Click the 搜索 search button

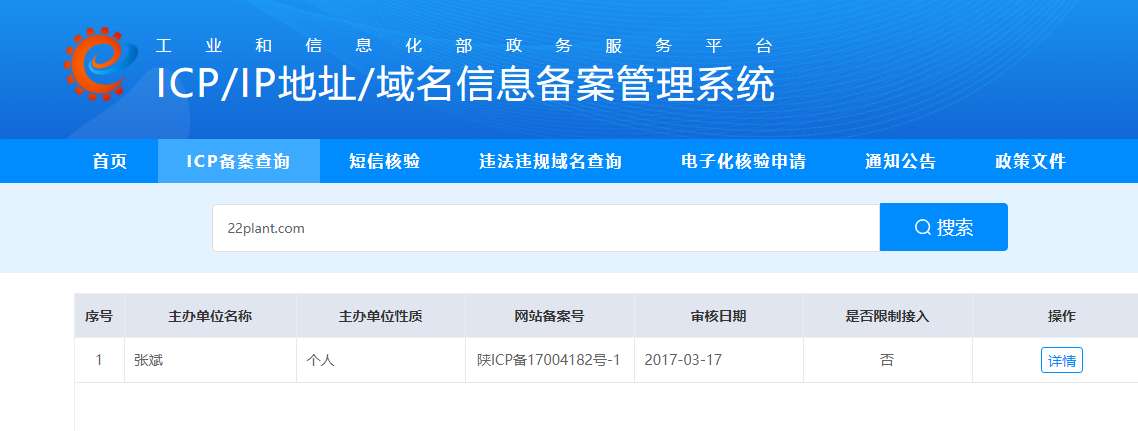click(x=943, y=227)
